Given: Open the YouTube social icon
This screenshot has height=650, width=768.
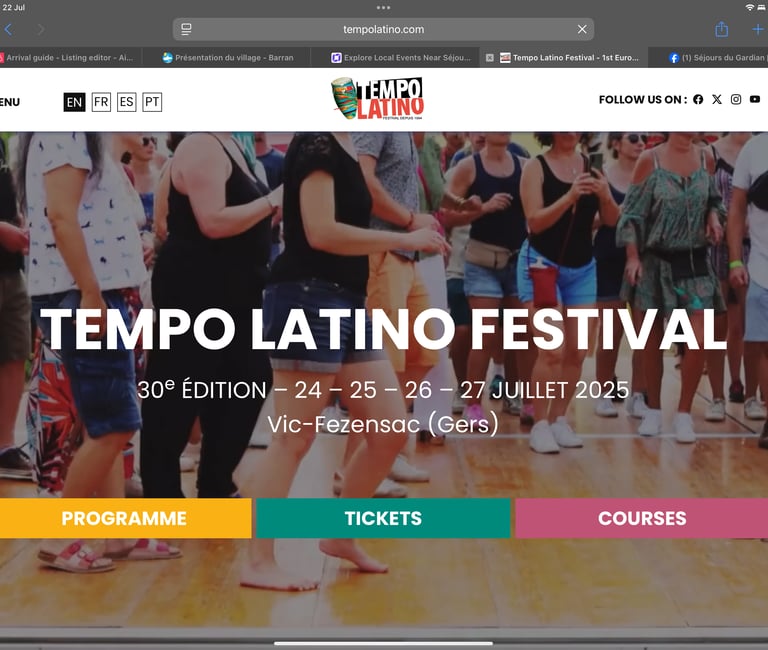Looking at the screenshot, I should [755, 99].
